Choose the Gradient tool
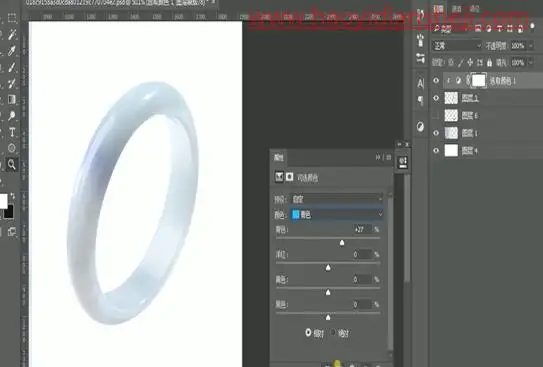This screenshot has width=543, height=367. (x=12, y=100)
